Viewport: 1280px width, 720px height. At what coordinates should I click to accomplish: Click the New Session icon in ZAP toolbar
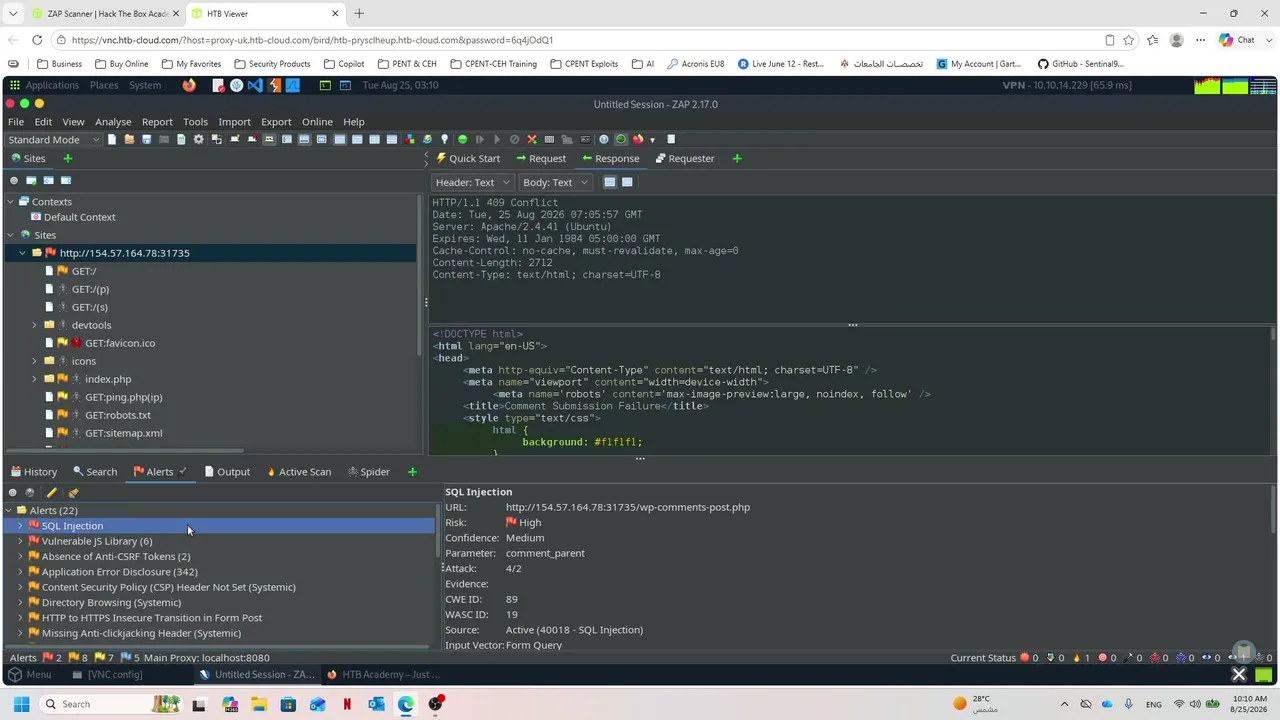click(x=112, y=139)
